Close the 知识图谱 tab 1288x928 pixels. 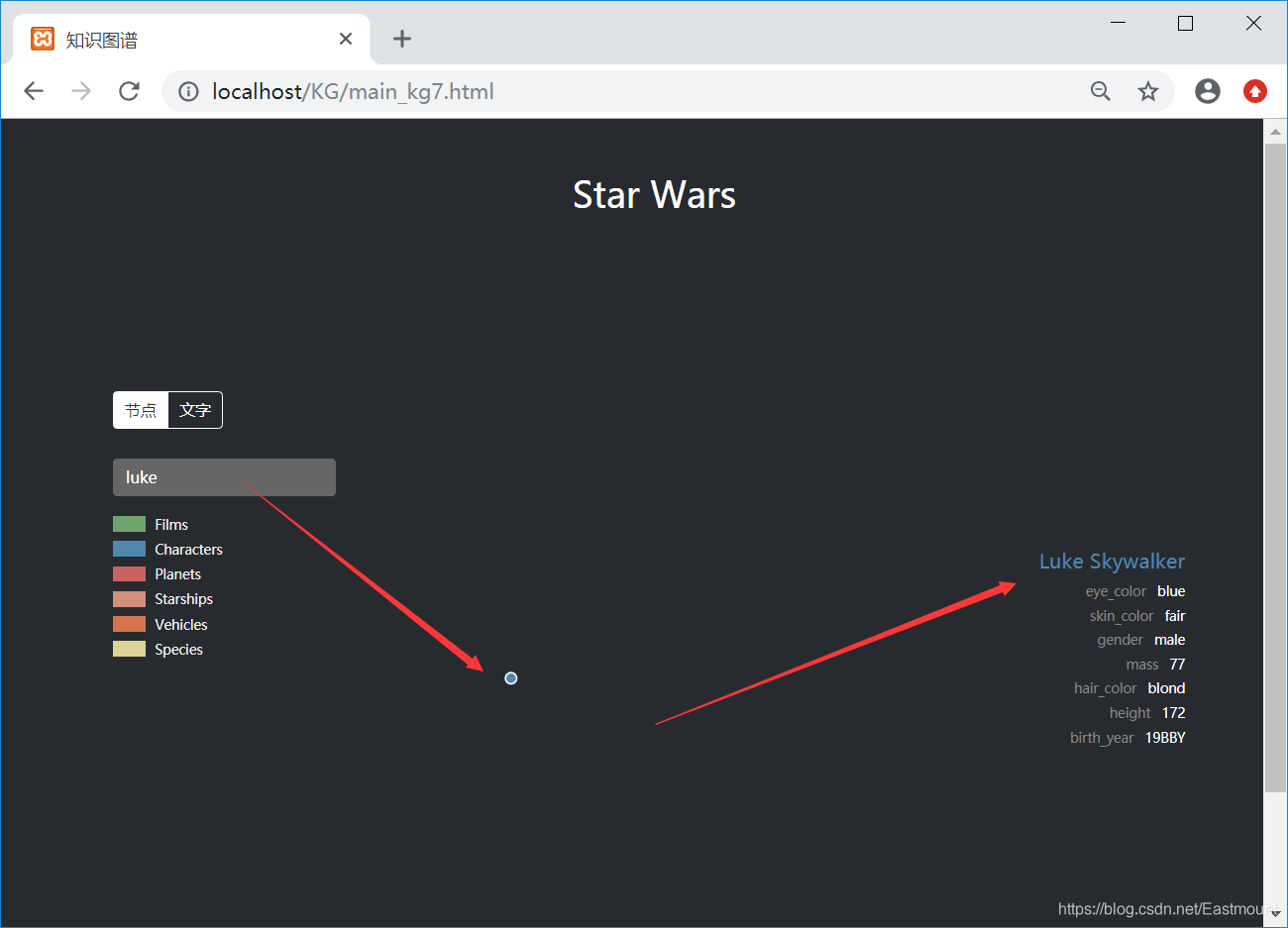(x=346, y=39)
